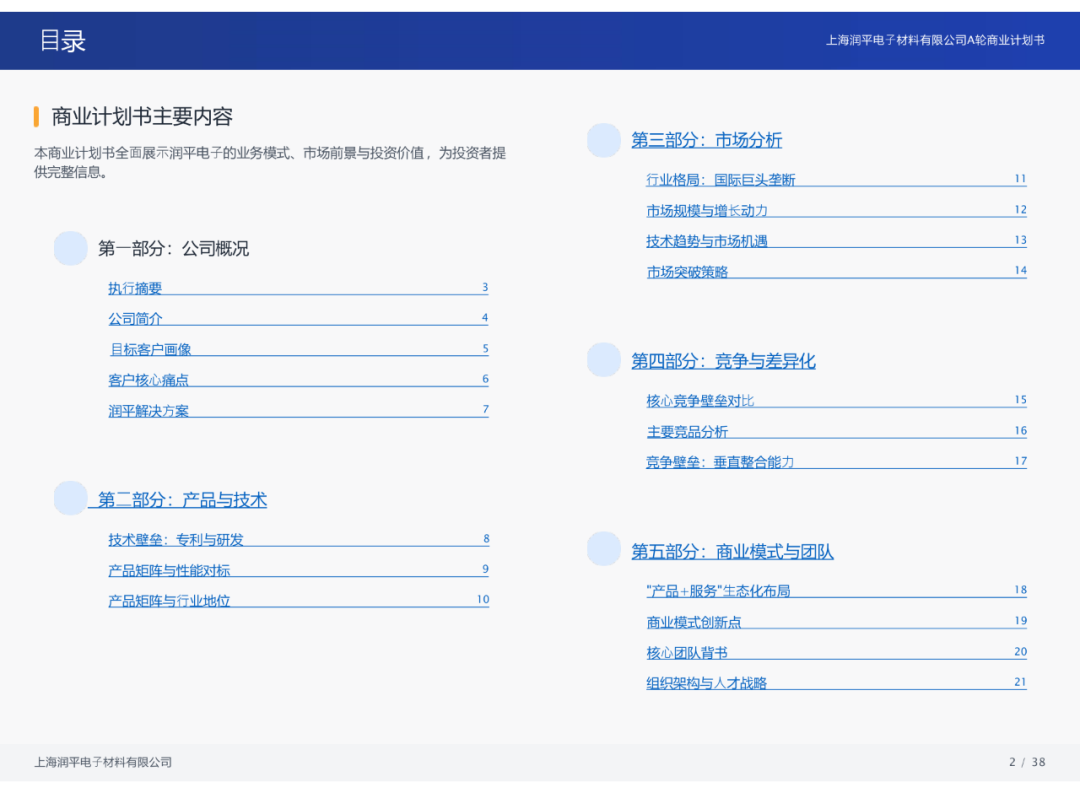
Task: Open the 商业模式创新点 entry
Action: [690, 621]
